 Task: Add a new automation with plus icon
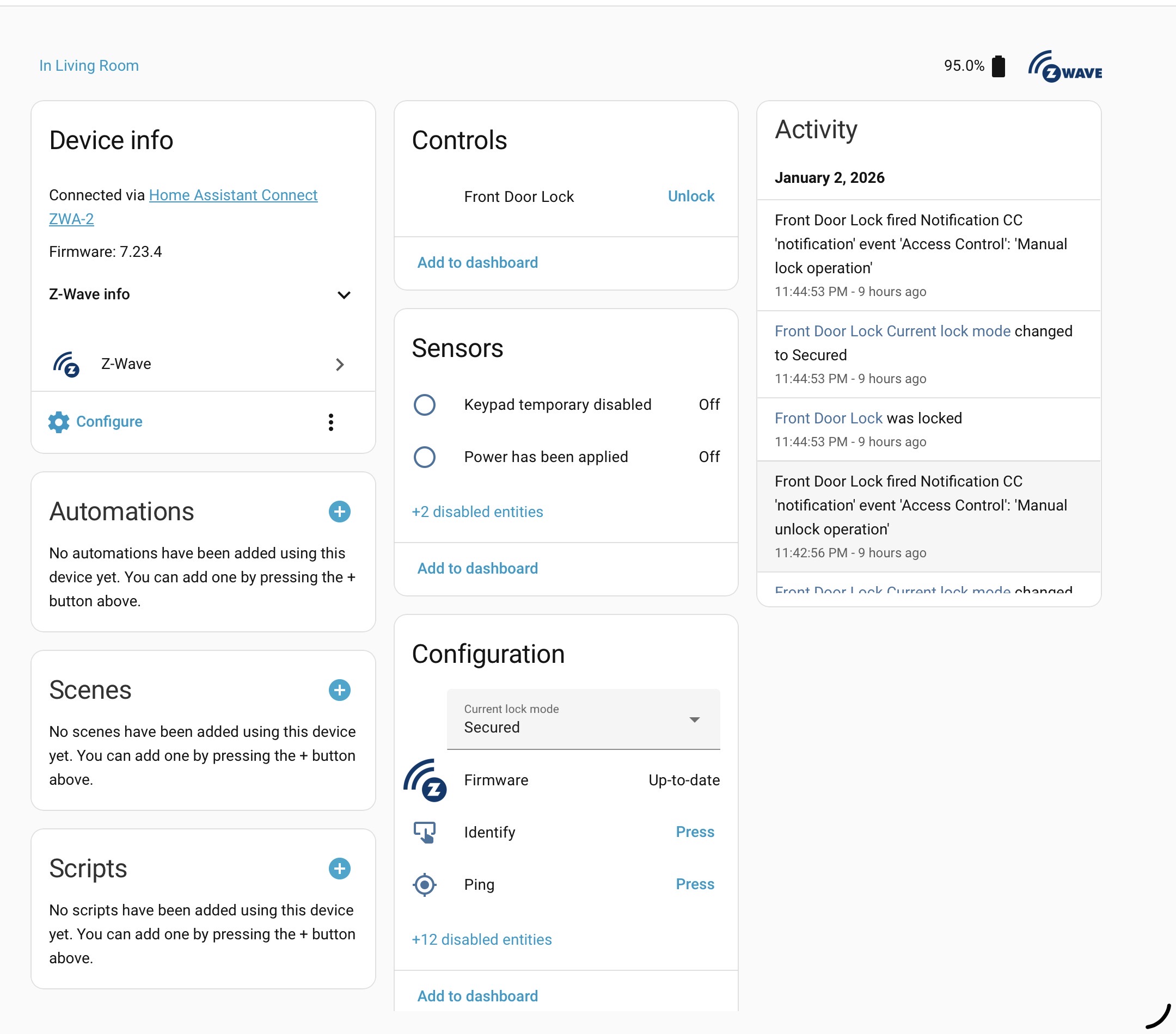pos(339,511)
